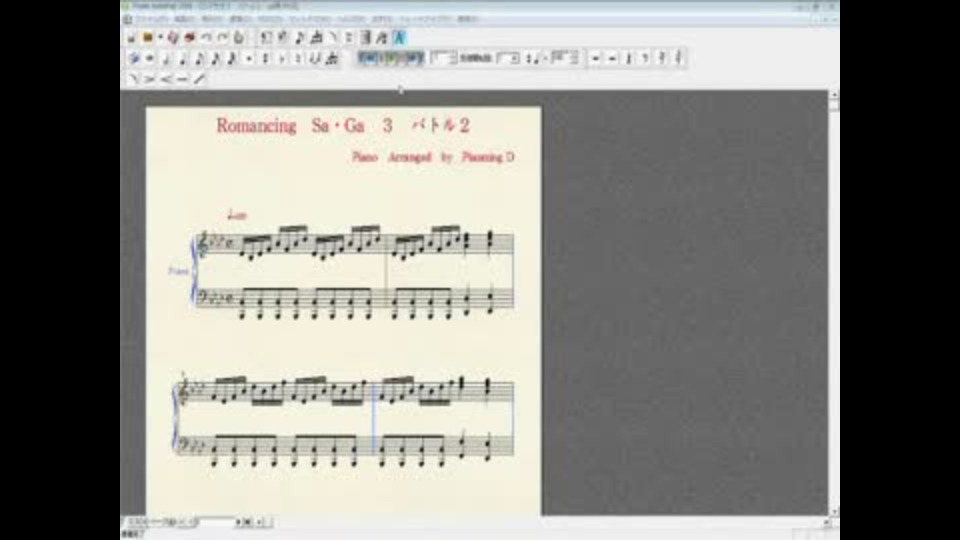Insert a quarter rest from the rest palette

click(x=629, y=58)
